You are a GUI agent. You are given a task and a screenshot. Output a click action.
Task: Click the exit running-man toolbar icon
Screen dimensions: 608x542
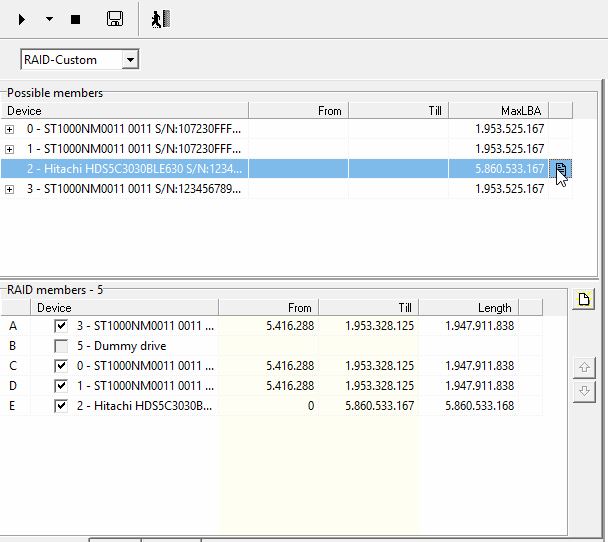160,19
